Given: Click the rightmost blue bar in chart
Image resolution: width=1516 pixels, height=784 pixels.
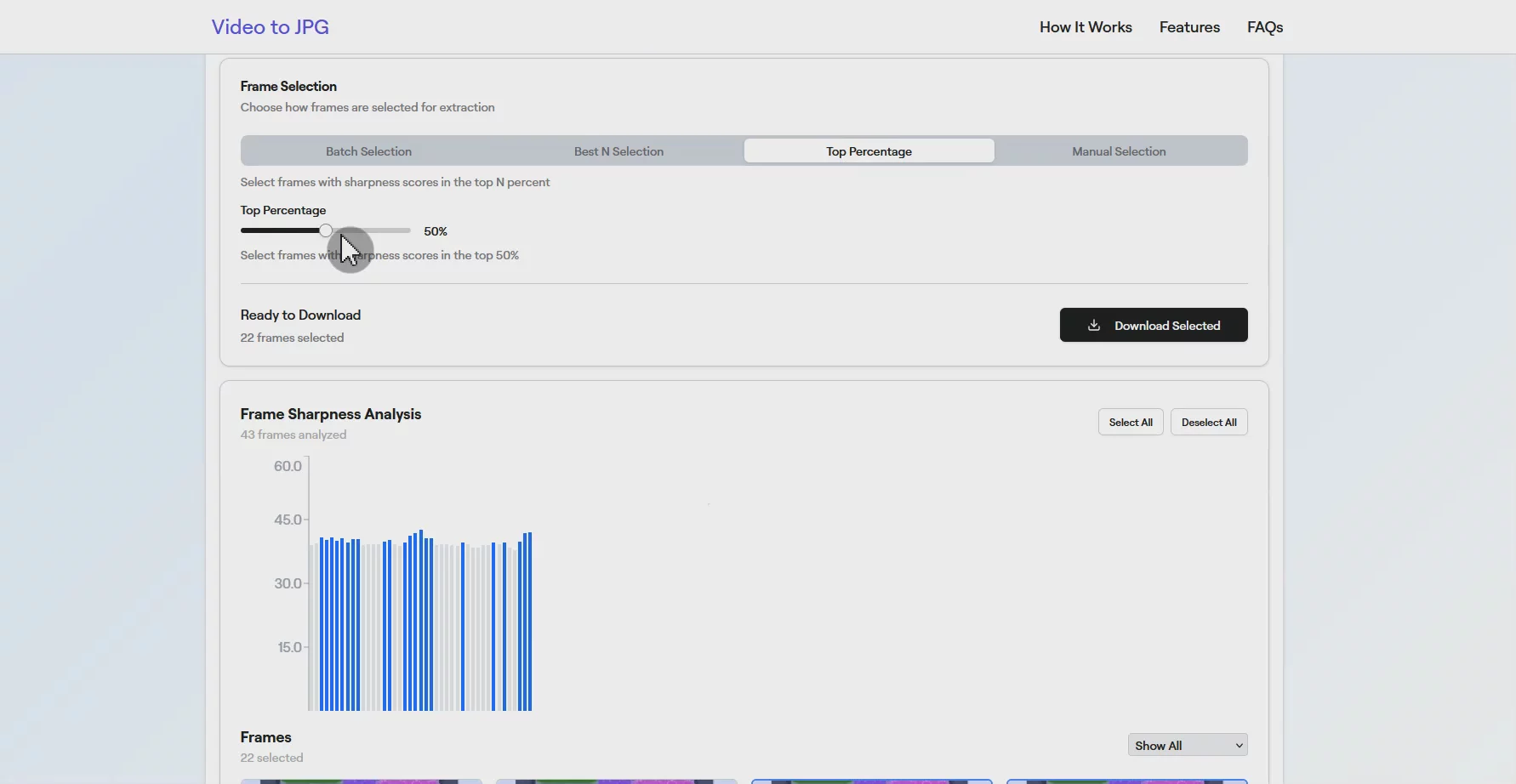Looking at the screenshot, I should [530, 621].
